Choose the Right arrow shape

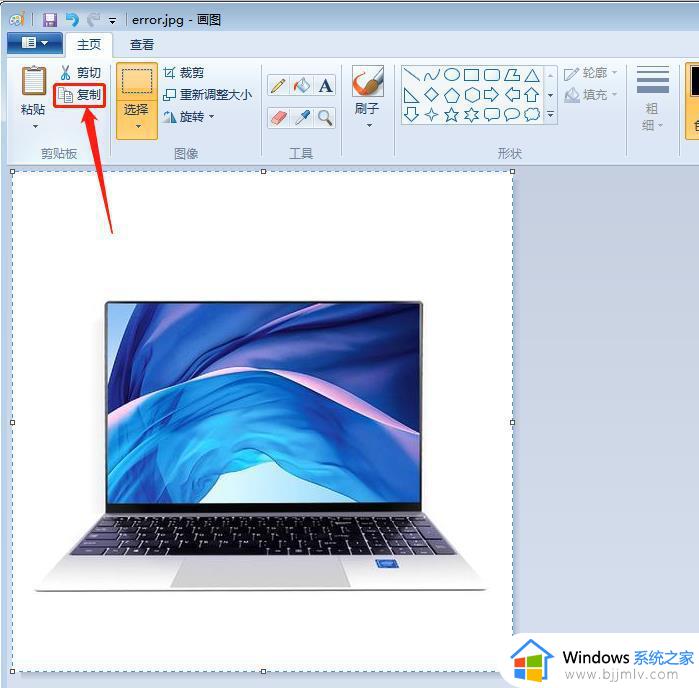492,95
